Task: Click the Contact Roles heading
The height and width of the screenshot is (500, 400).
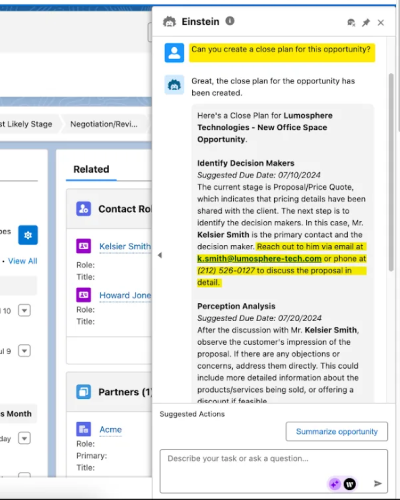Action: pos(125,209)
